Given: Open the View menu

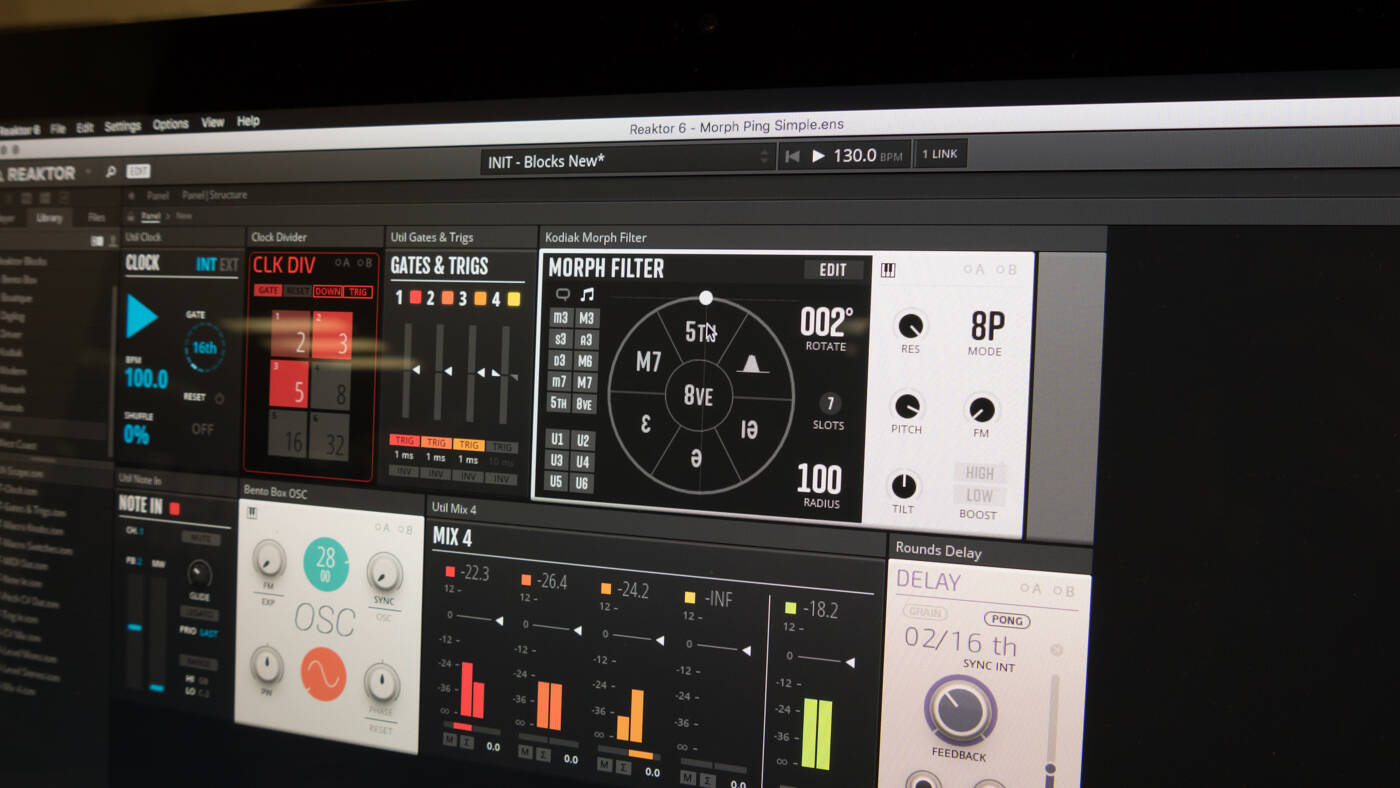Looking at the screenshot, I should pos(212,122).
